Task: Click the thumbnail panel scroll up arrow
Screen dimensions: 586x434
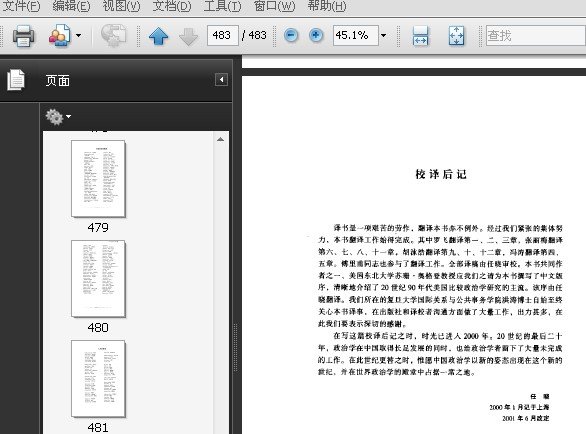Action: [220, 139]
